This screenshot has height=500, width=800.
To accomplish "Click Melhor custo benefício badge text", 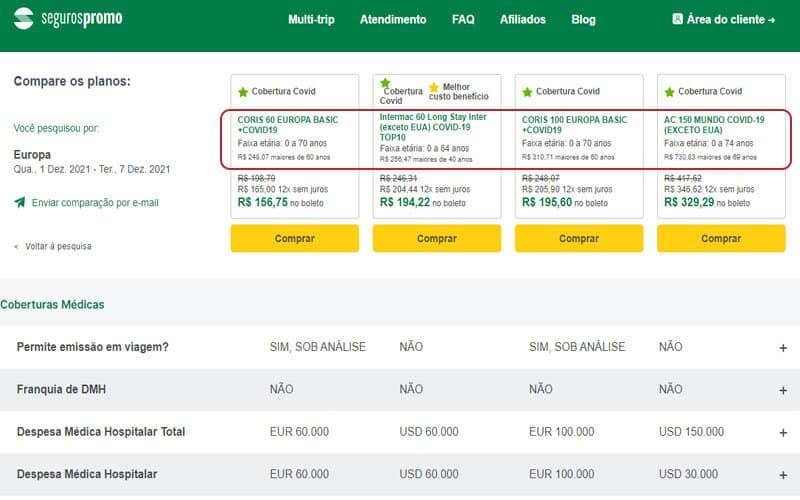I will tap(459, 91).
